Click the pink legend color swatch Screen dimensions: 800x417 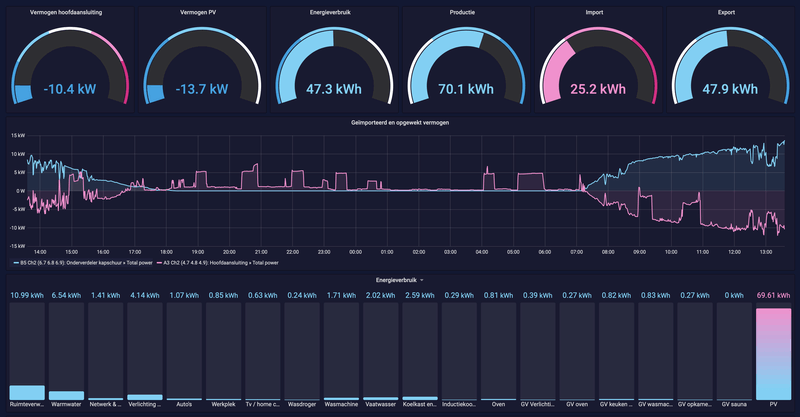point(159,263)
